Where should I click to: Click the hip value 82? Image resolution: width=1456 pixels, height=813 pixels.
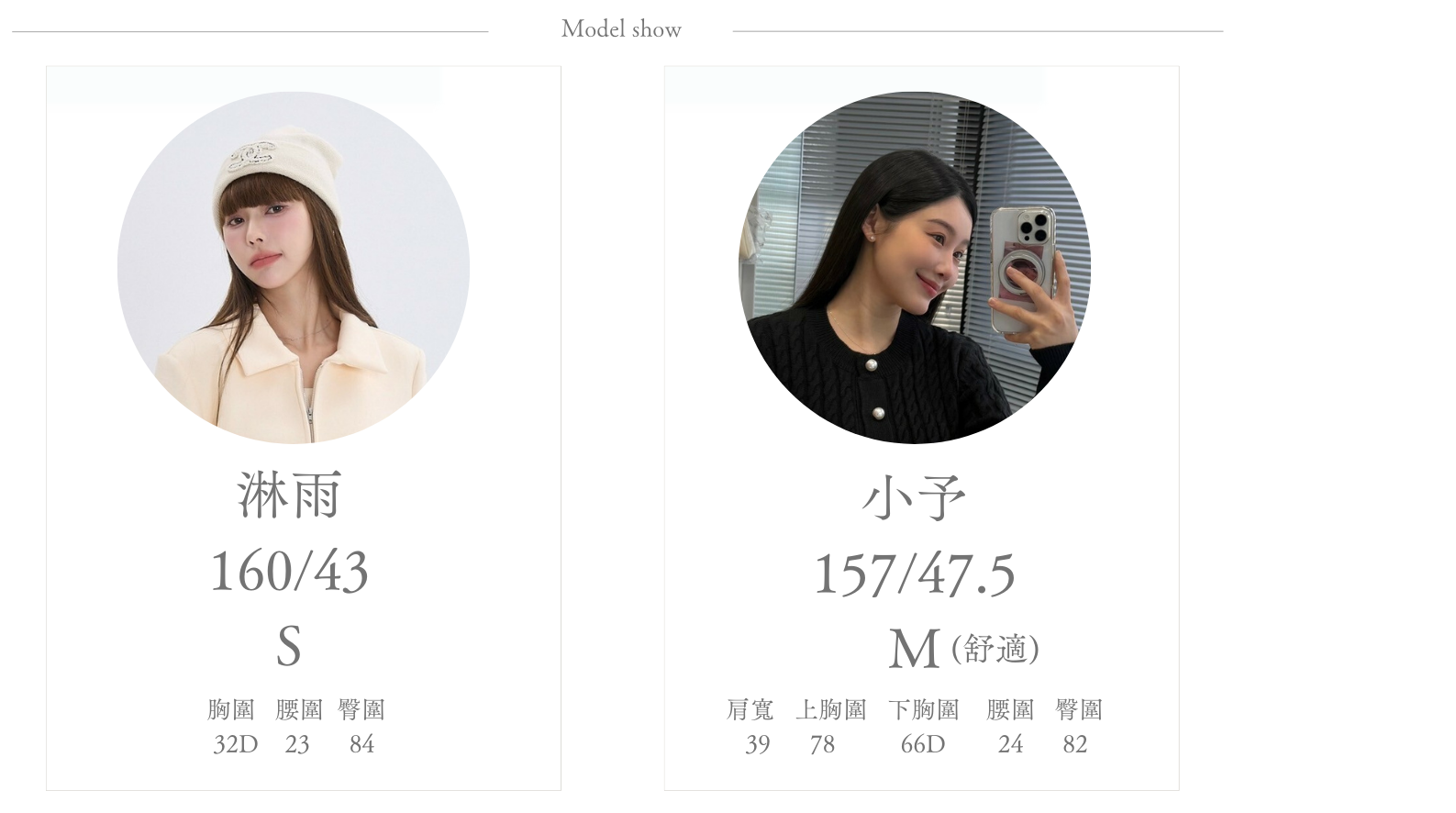[x=1074, y=744]
